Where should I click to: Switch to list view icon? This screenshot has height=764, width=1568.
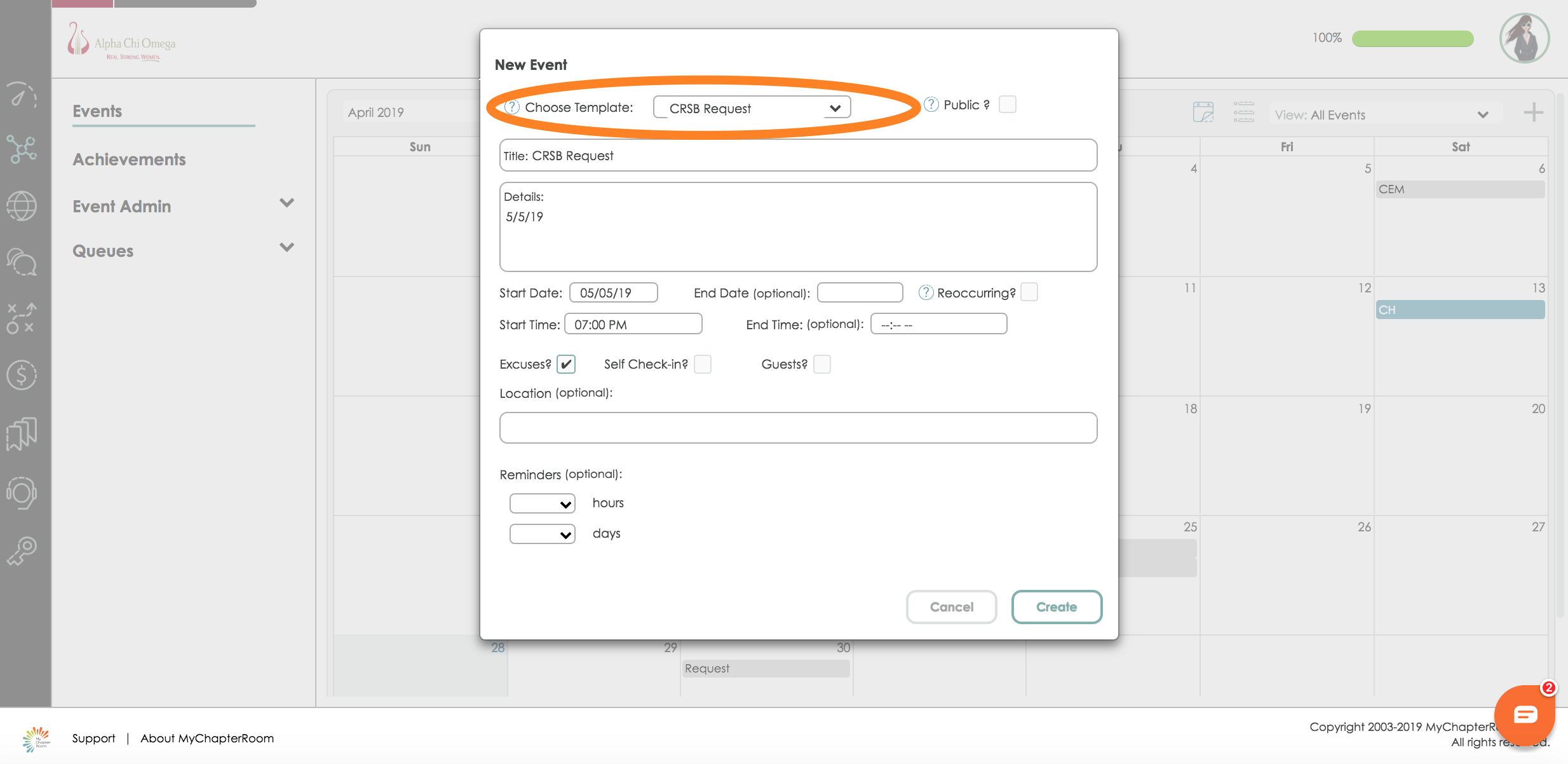point(1243,113)
